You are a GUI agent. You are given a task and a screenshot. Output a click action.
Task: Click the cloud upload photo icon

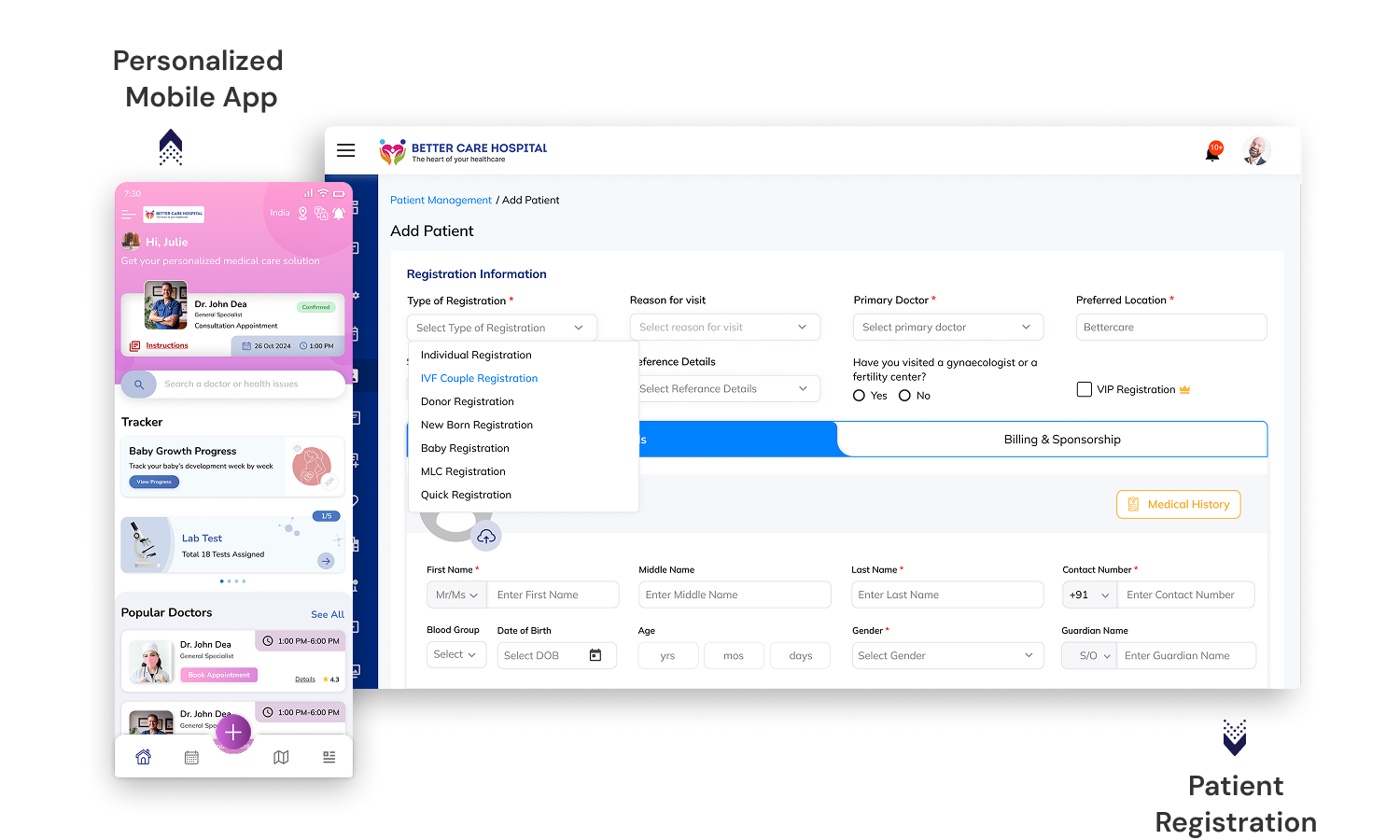486,537
